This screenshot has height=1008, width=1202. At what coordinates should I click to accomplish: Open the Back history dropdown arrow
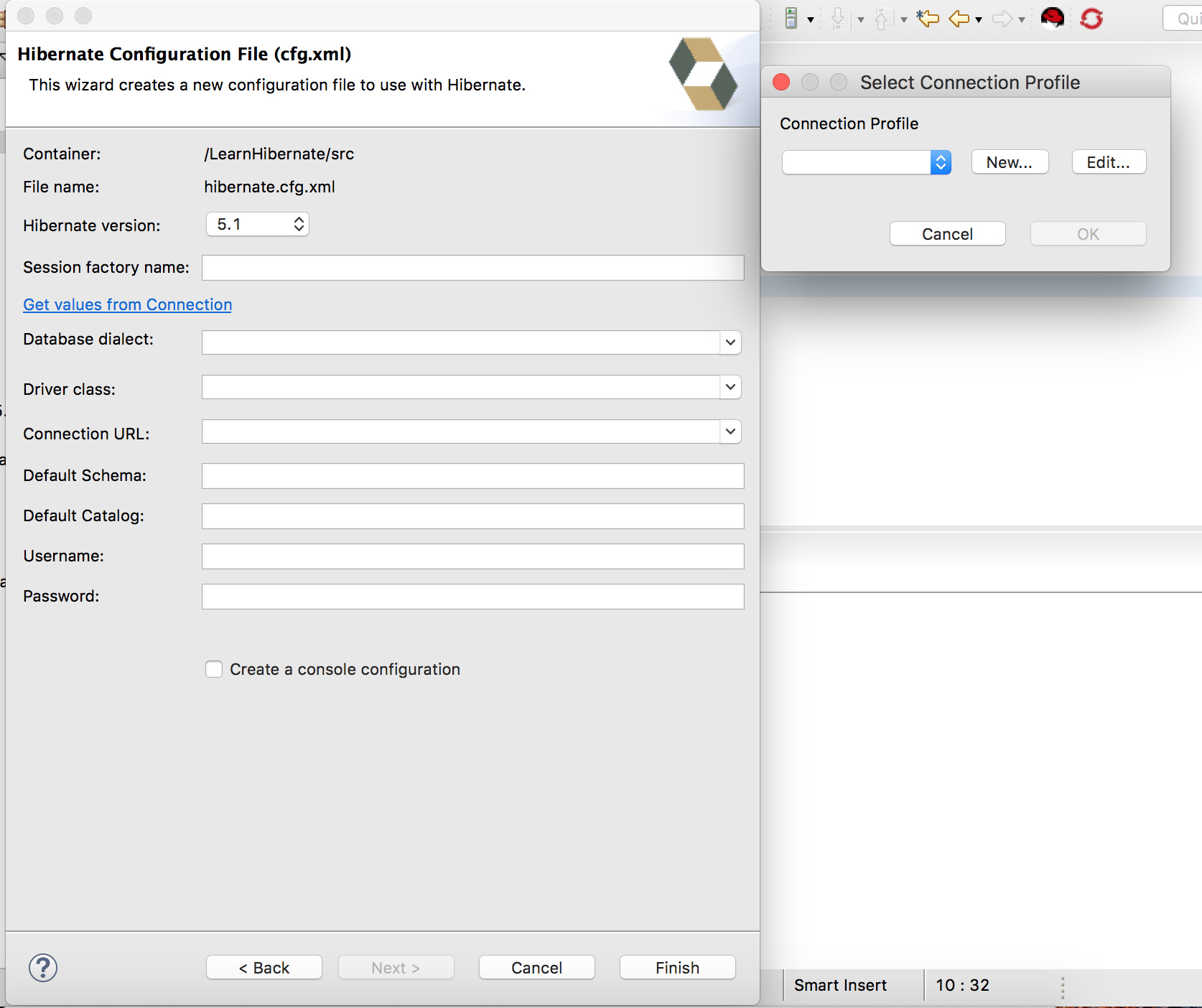[x=979, y=20]
